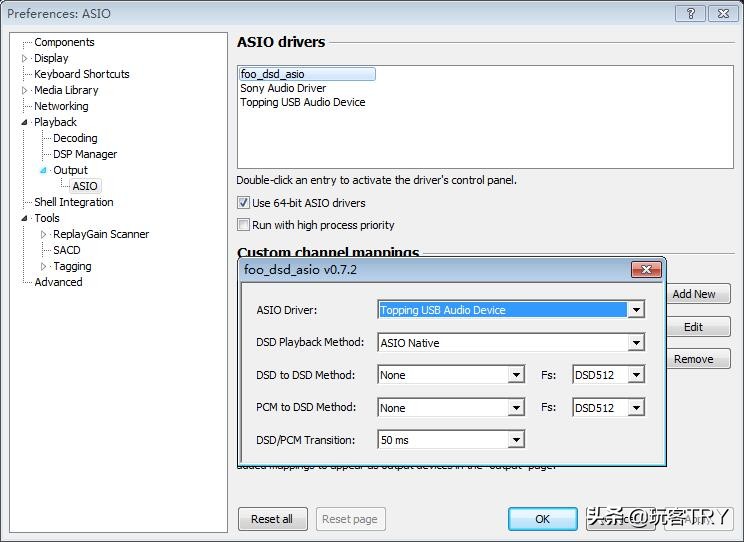
Task: Toggle Run with high process priority
Action: tap(243, 225)
